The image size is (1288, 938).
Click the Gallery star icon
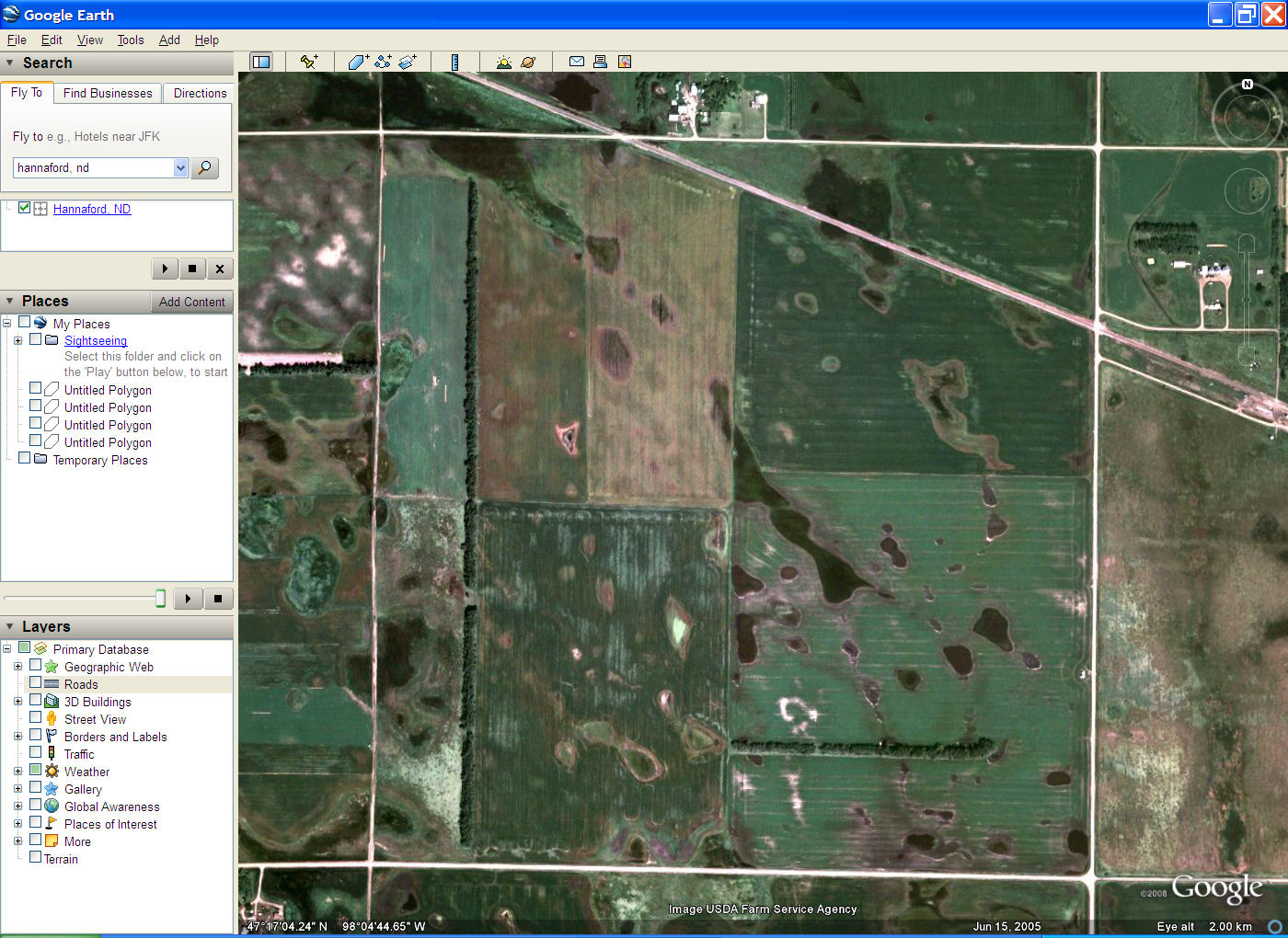point(52,789)
